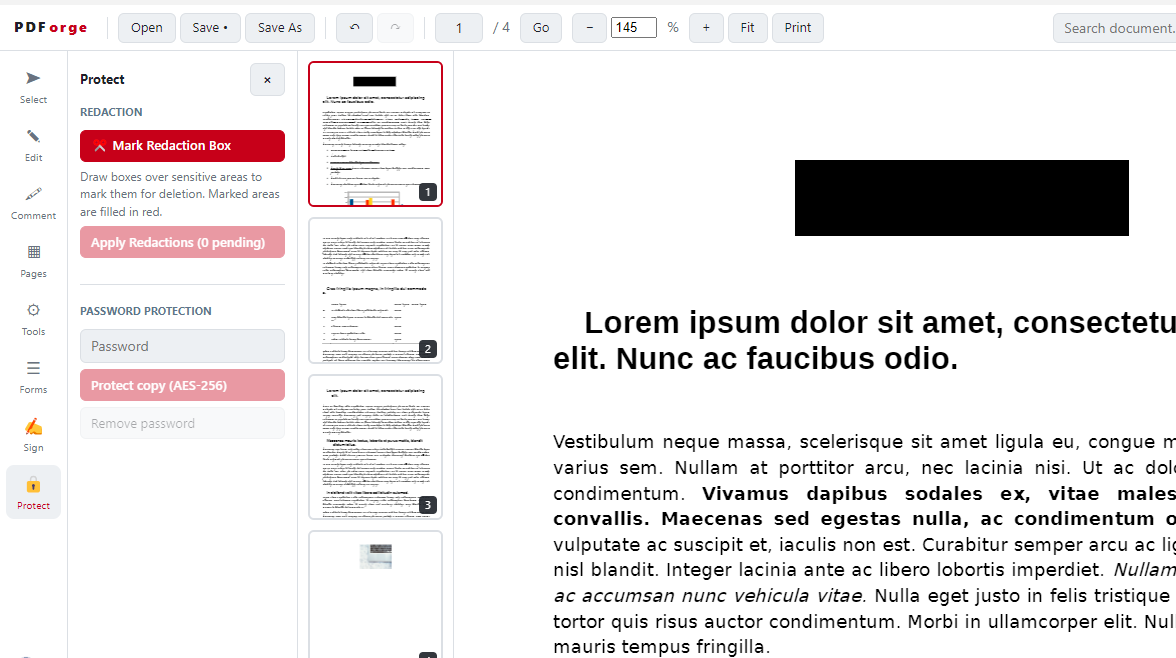Zoom in with the plus button

click(706, 28)
